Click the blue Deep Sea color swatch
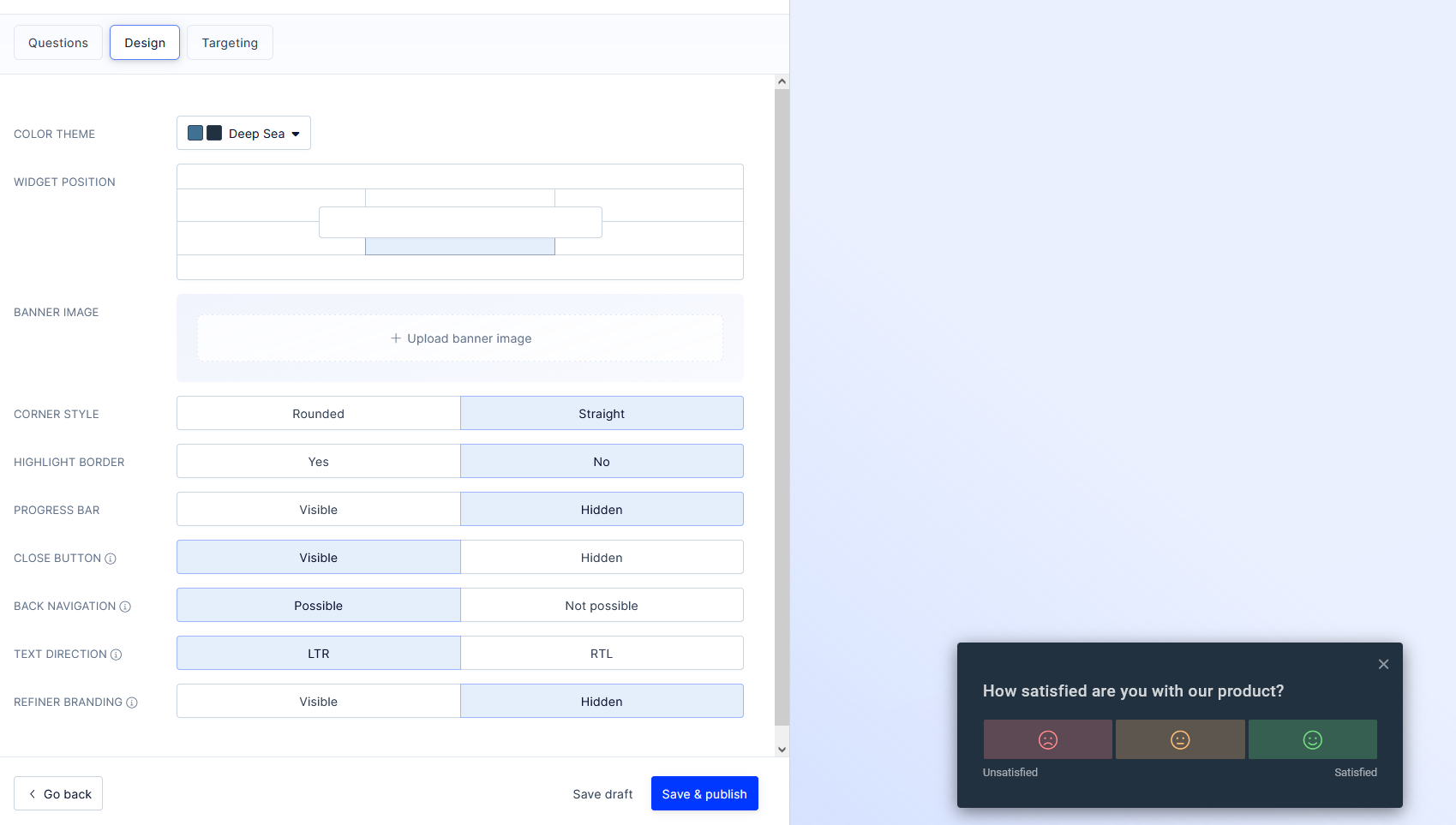 click(195, 133)
